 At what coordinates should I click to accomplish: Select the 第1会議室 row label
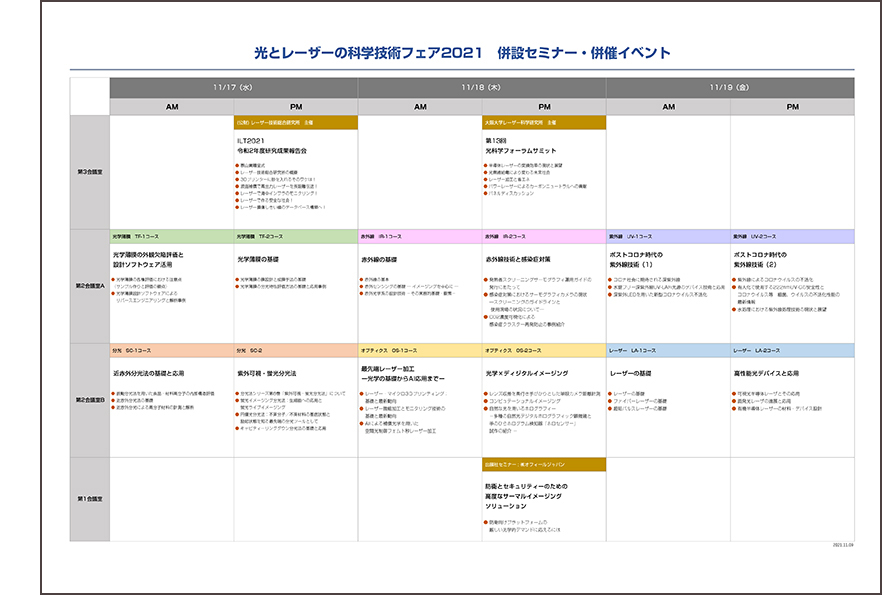coord(89,498)
